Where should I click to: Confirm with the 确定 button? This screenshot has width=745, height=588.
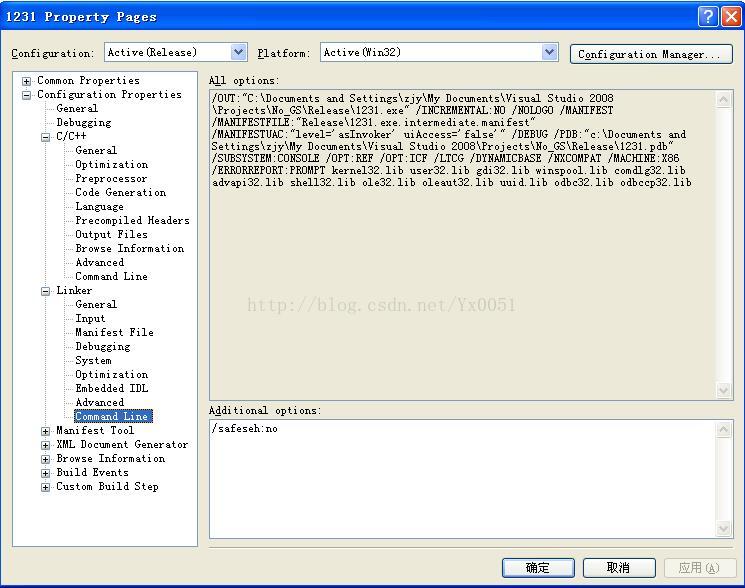538,568
